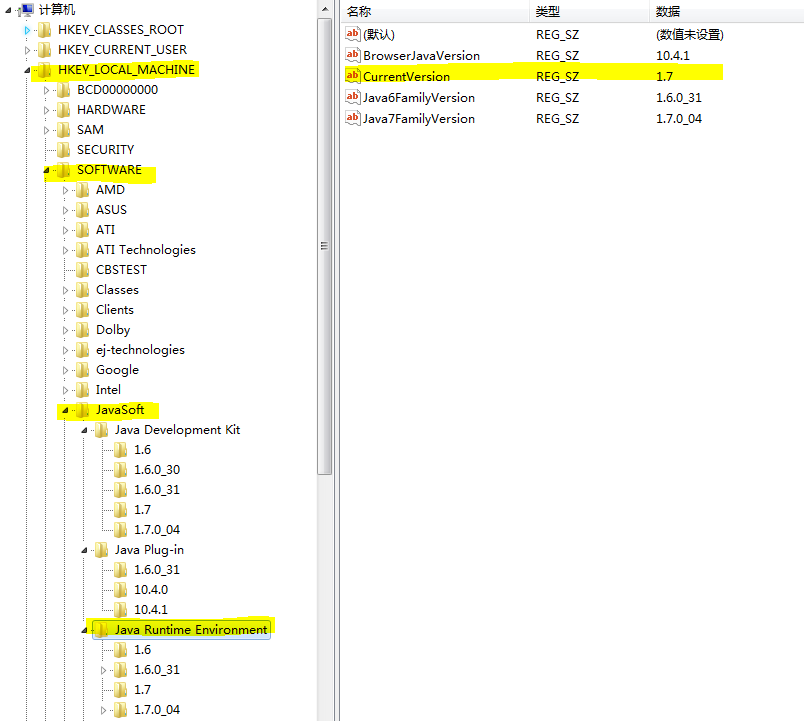This screenshot has height=721, width=804.
Task: Click the ab icon for BrowserJavaVersion
Action: pos(352,55)
